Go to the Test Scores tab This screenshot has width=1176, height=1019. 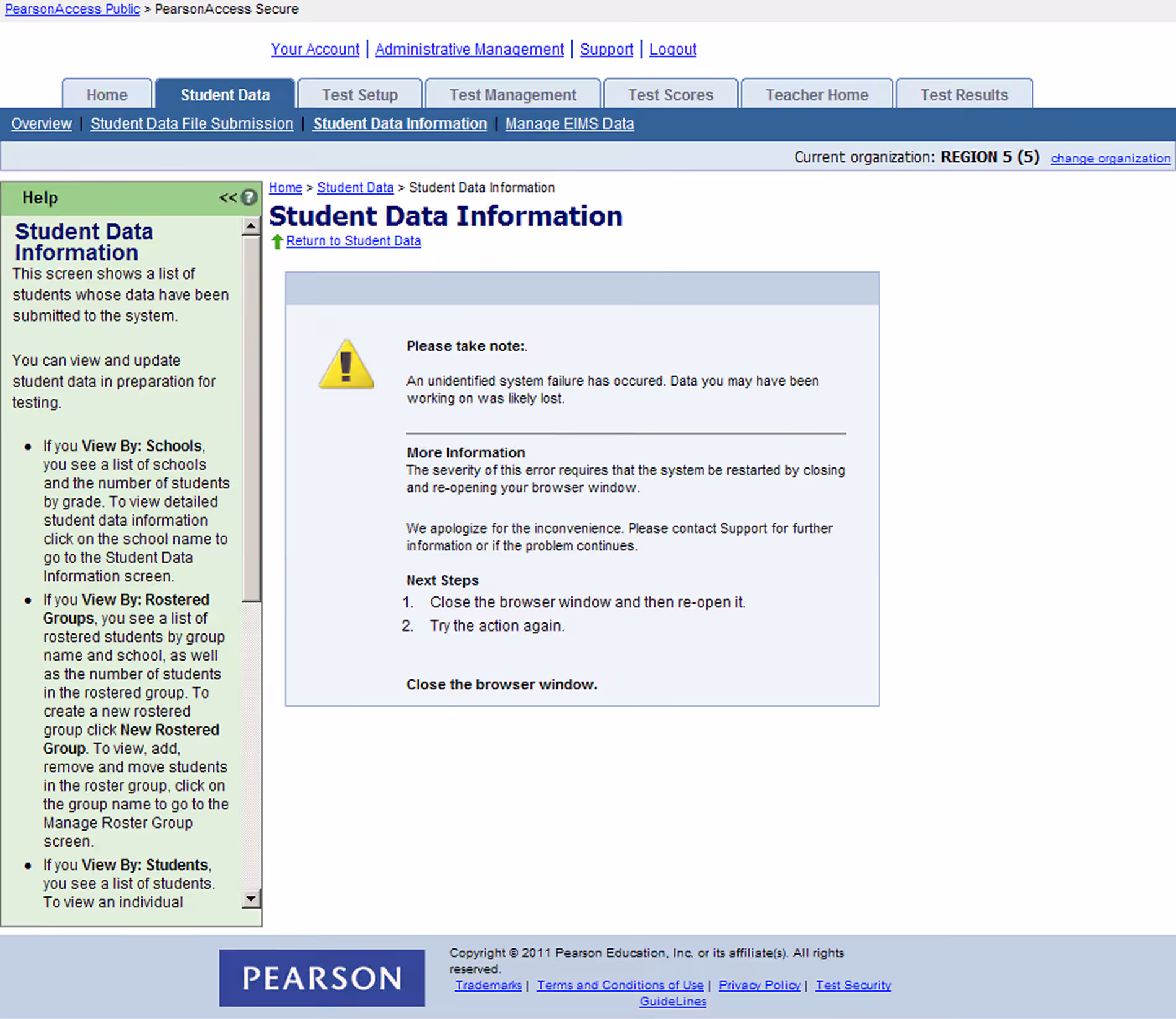(670, 94)
